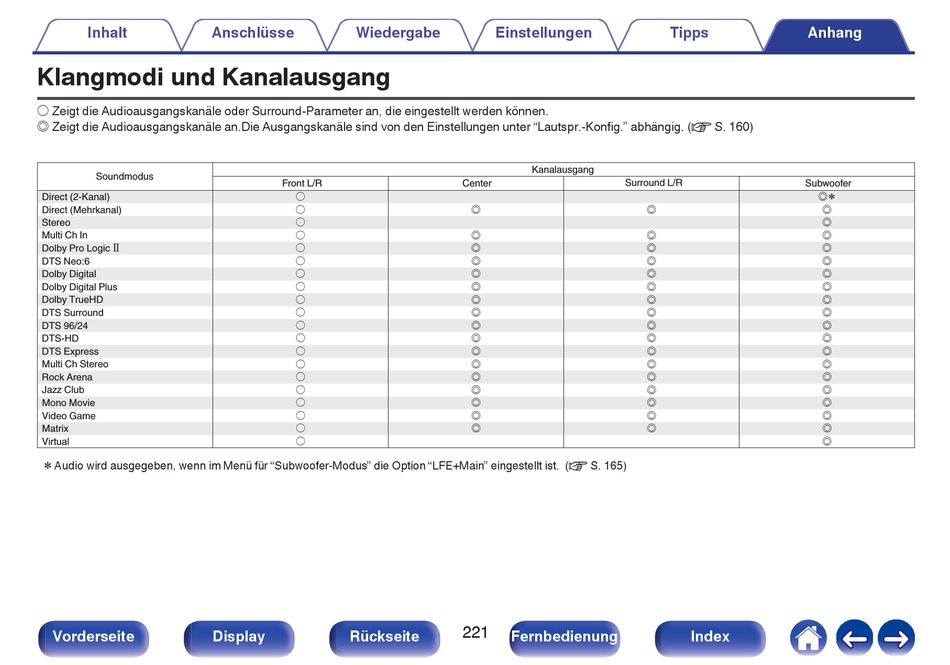This screenshot has height=665, width=950.
Task: Click the Multi Ch In row label
Action: click(x=64, y=236)
